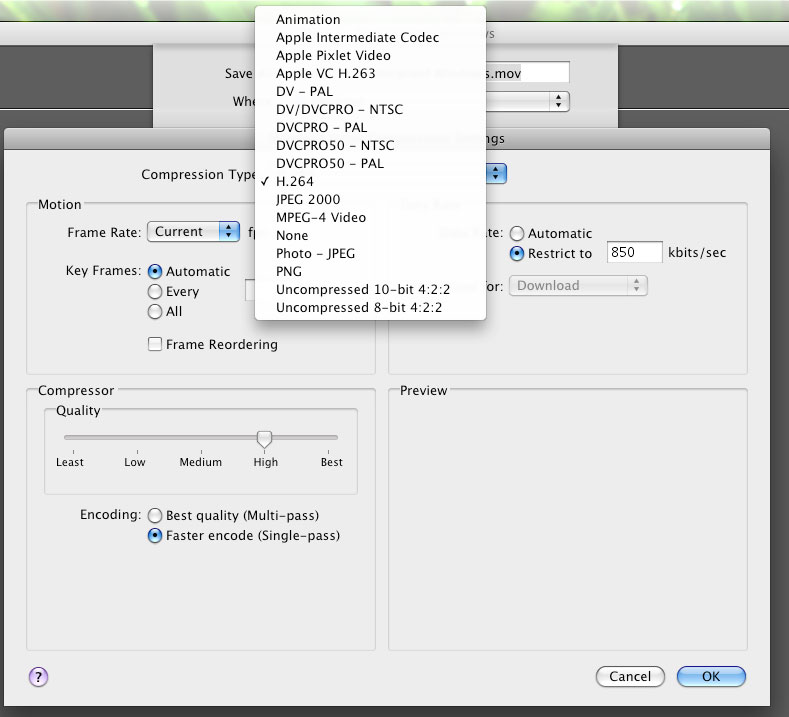Choose DV – PAL compression type
The image size is (789, 717).
tap(370, 92)
